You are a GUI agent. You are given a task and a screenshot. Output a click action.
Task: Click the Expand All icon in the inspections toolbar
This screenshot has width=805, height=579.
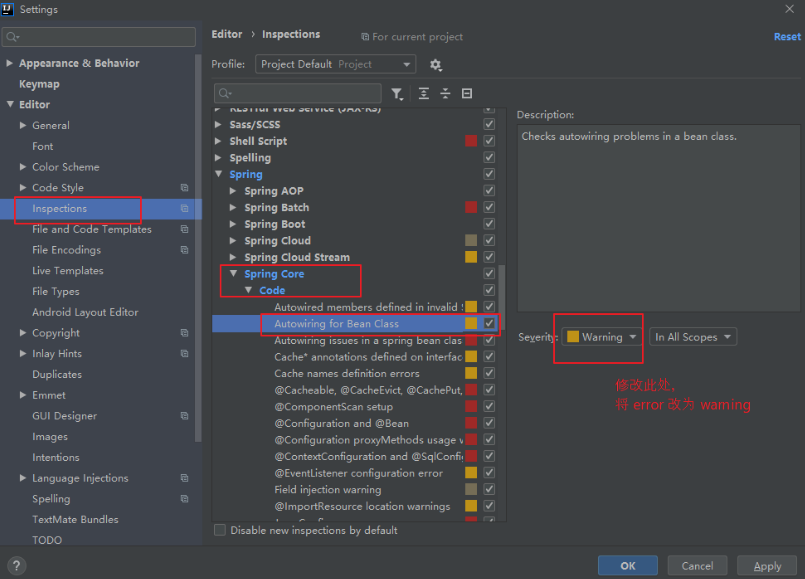click(x=424, y=93)
